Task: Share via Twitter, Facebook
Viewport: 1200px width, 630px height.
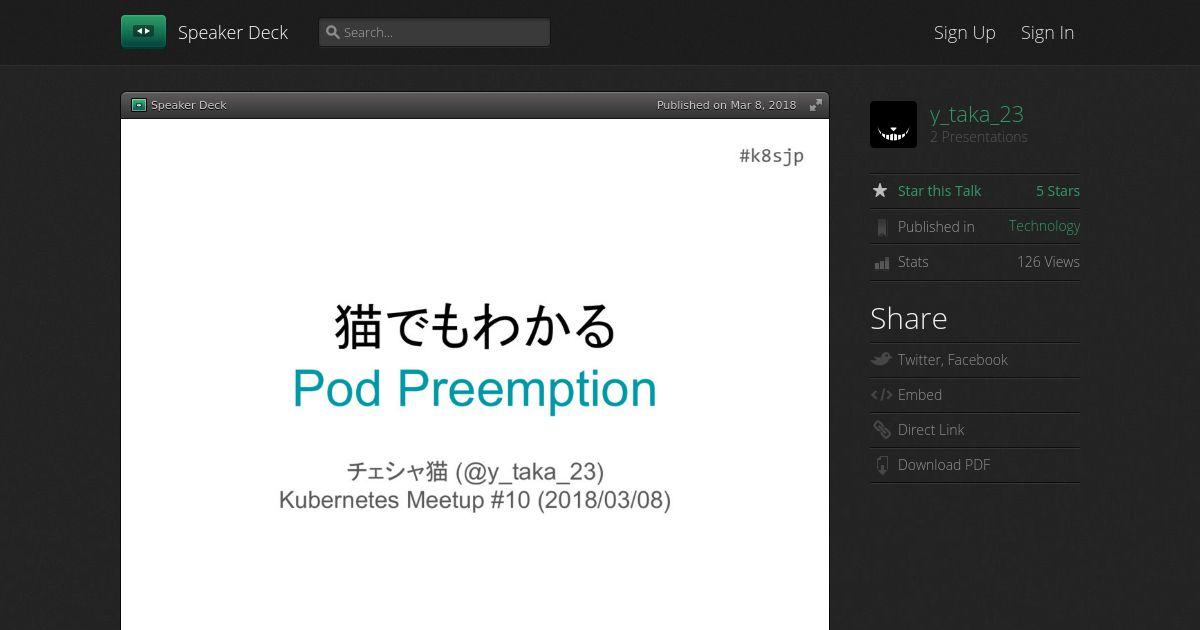Action: click(x=953, y=360)
